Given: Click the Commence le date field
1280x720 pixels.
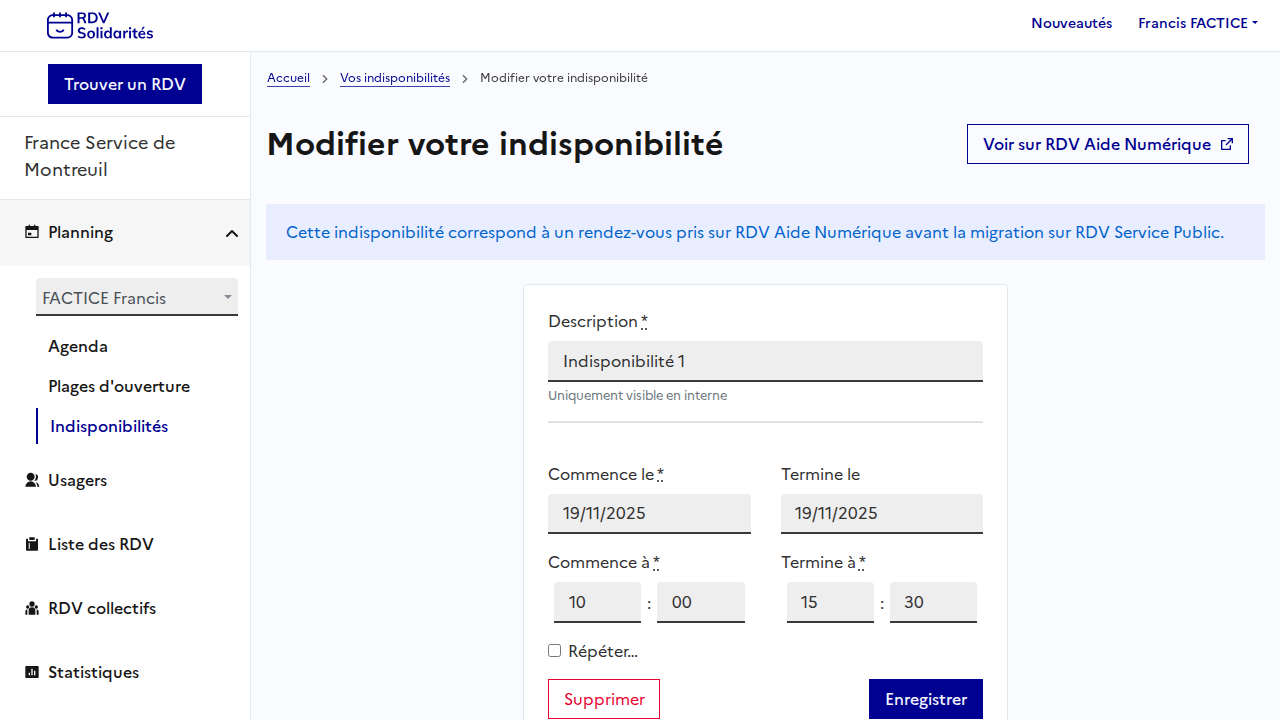Looking at the screenshot, I should click(x=649, y=513).
